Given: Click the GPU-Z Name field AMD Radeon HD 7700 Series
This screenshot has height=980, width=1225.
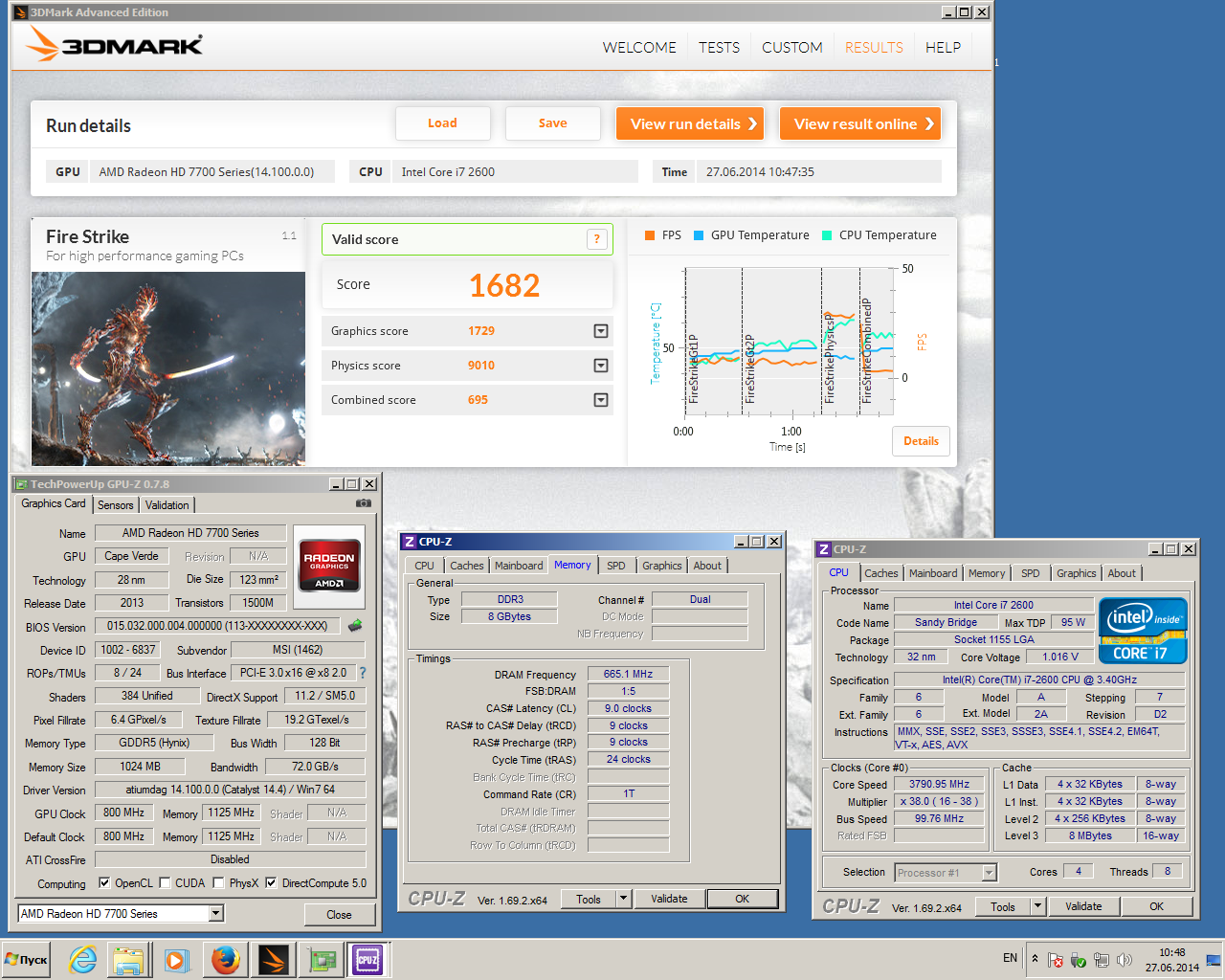Looking at the screenshot, I should 190,533.
